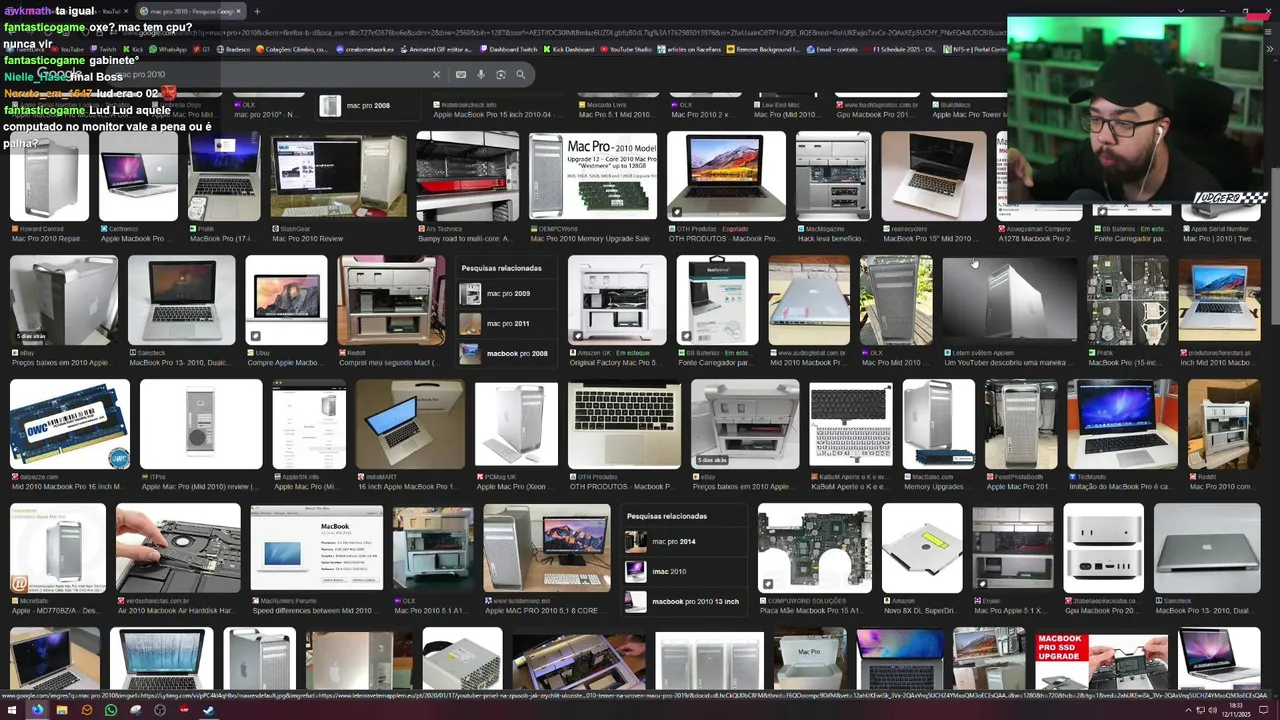
Task: Open Letem světem Applem YouTuber image
Action: pyautogui.click(x=1010, y=301)
